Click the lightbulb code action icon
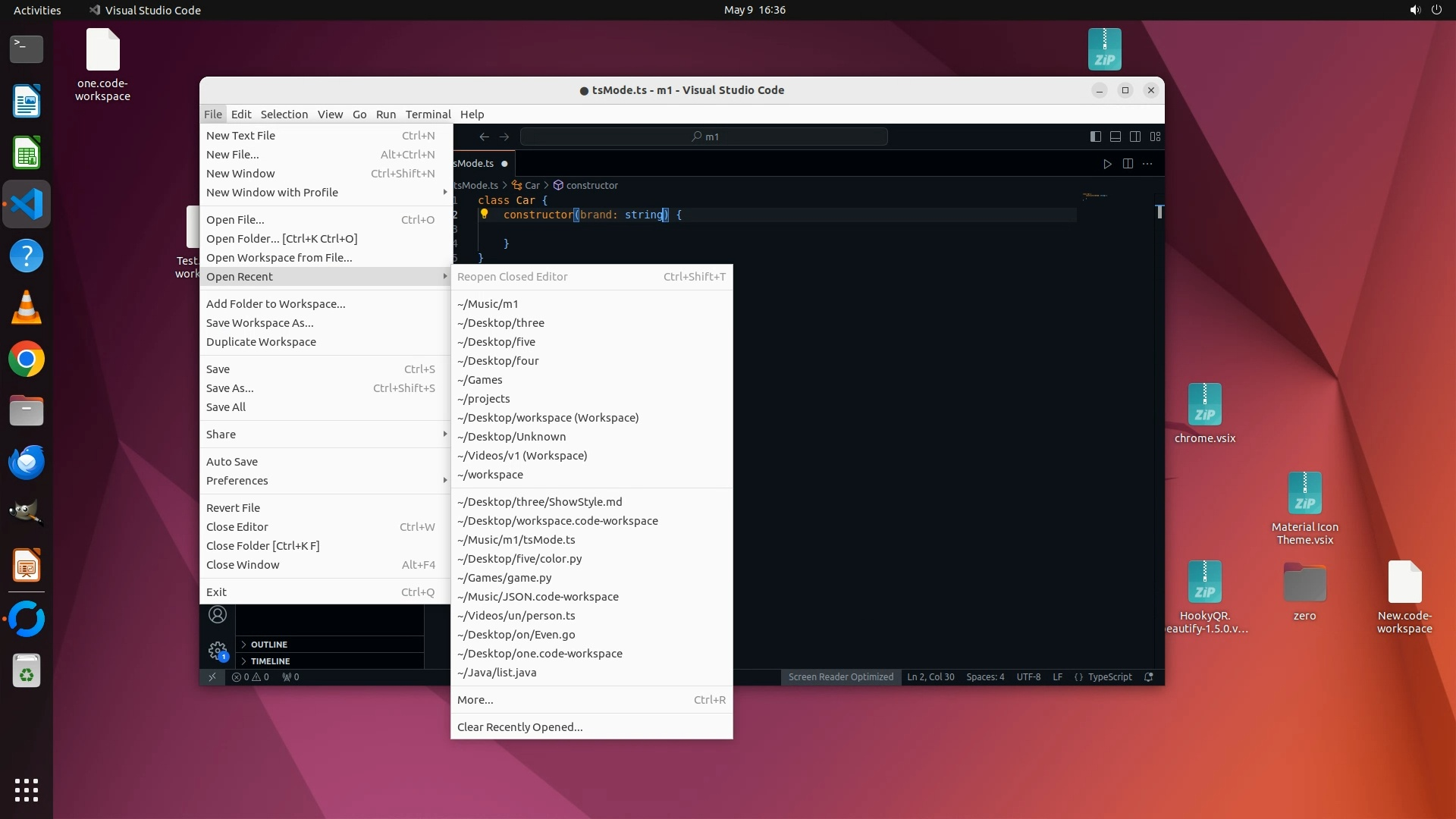Viewport: 1456px width, 819px height. (484, 215)
